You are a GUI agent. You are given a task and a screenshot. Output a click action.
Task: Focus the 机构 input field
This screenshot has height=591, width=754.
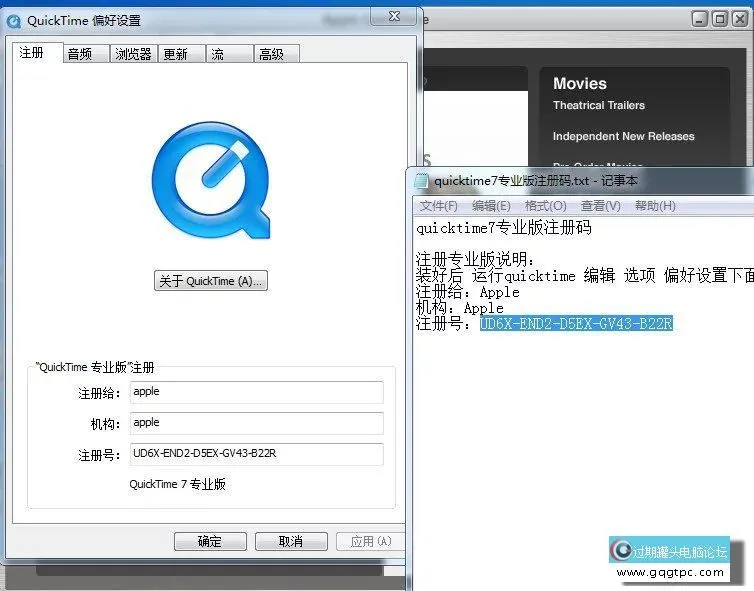click(256, 423)
